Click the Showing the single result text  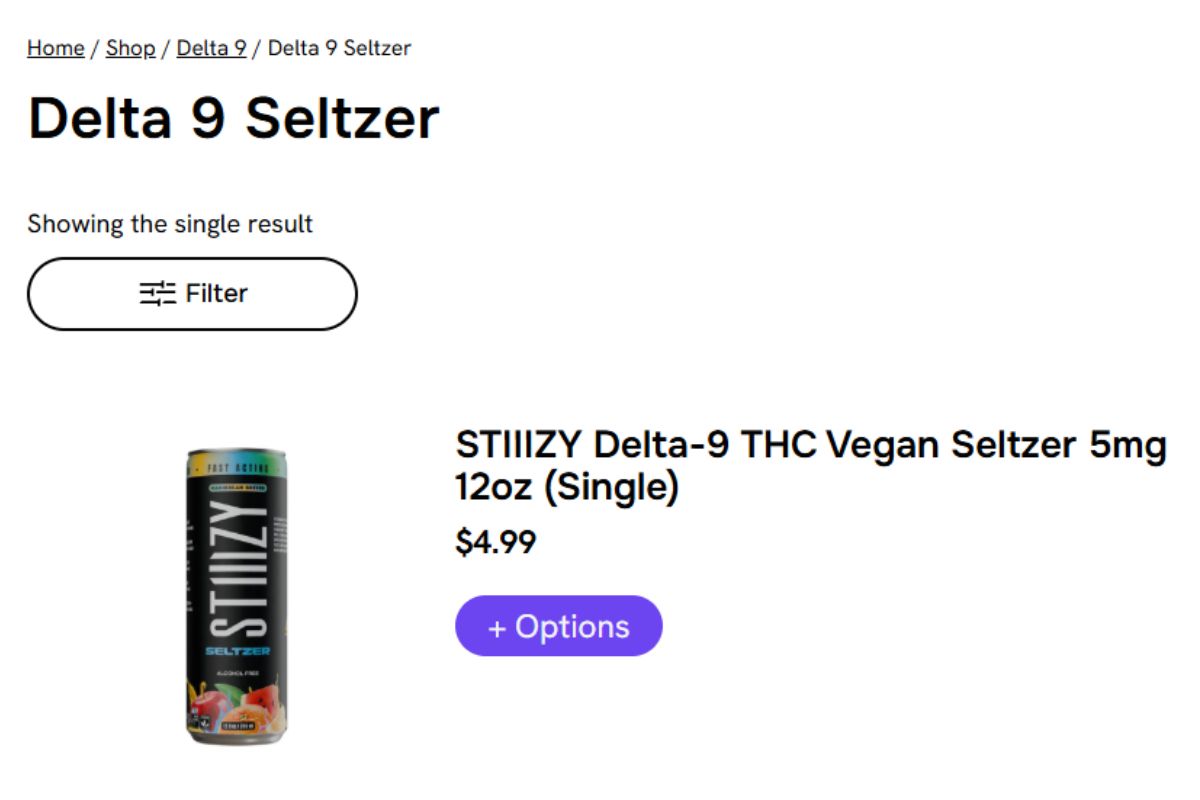170,223
